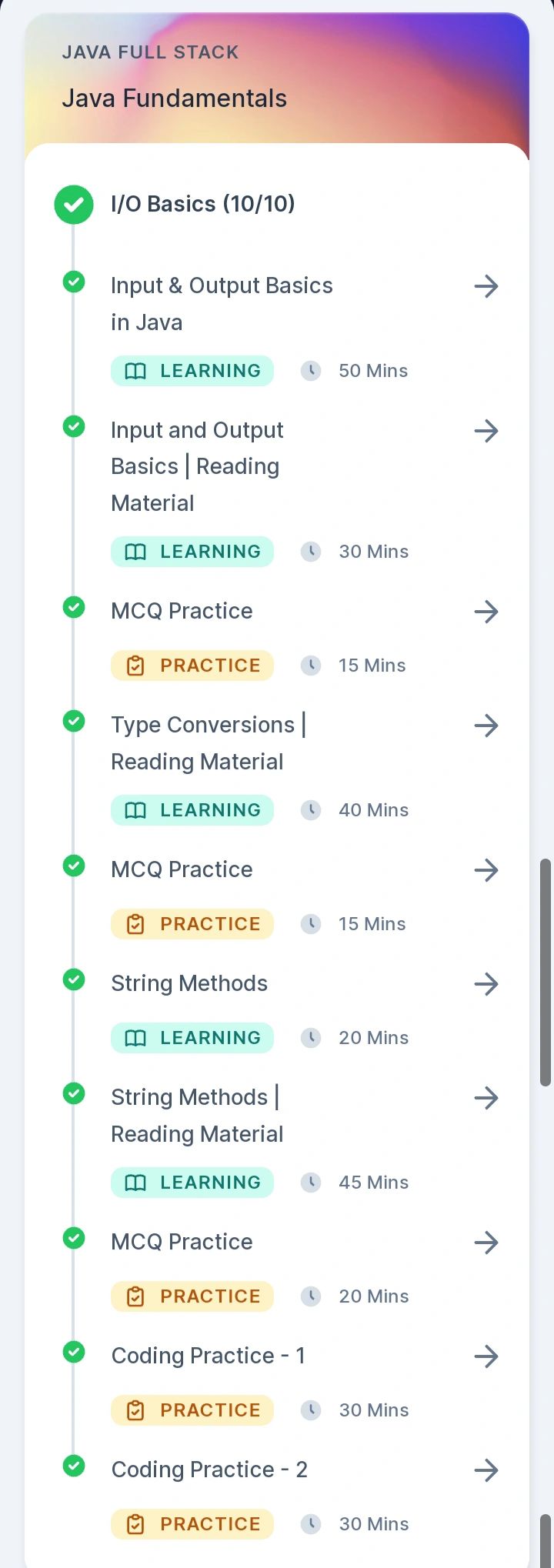
Task: Click the green check beside I/O Basics header
Action: pyautogui.click(x=74, y=205)
